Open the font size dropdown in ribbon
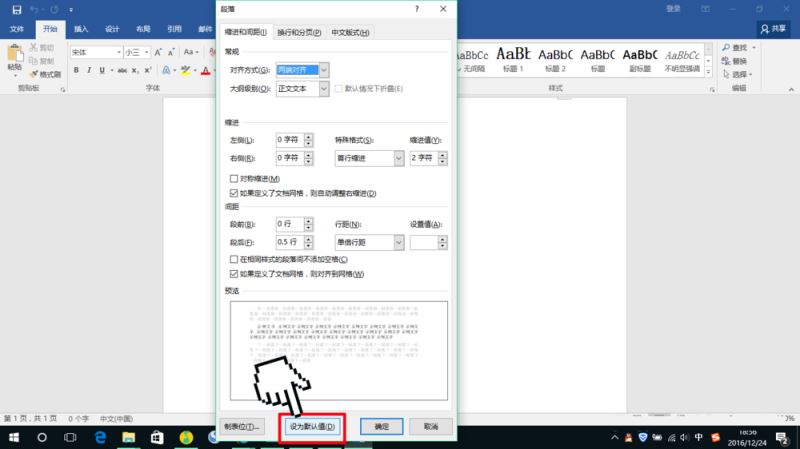 tap(147, 52)
